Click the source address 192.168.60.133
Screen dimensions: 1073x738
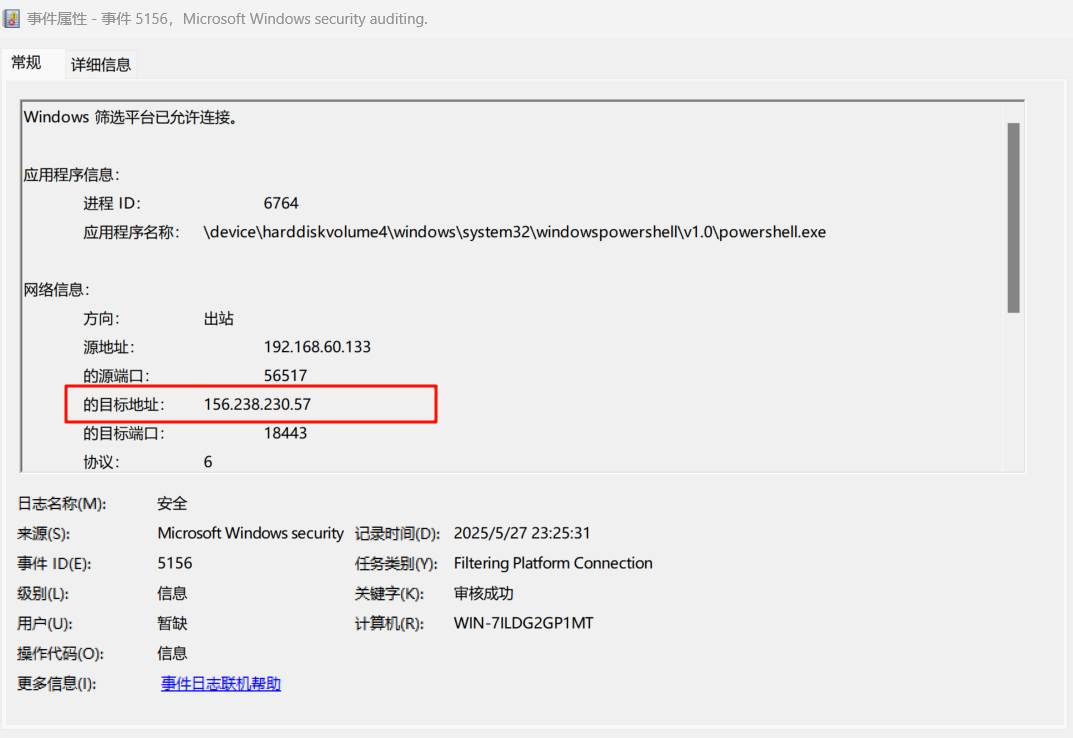[x=317, y=347]
